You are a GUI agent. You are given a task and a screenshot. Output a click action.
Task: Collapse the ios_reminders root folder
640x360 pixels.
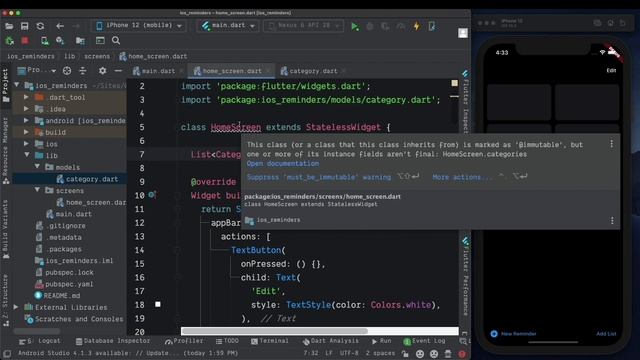click(x=17, y=85)
